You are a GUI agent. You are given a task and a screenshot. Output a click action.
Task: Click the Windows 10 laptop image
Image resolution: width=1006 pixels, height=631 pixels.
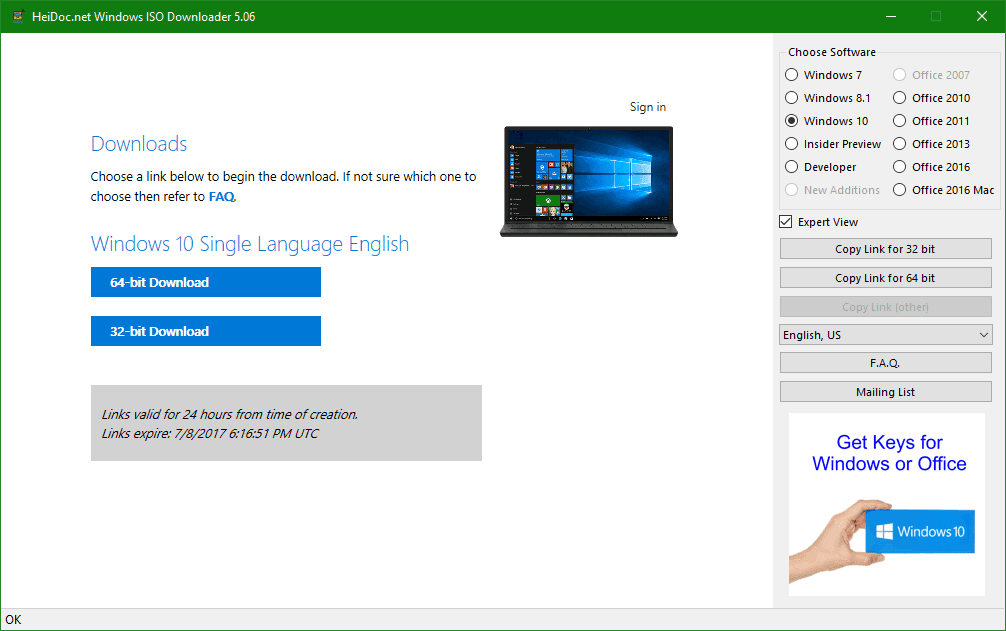588,181
